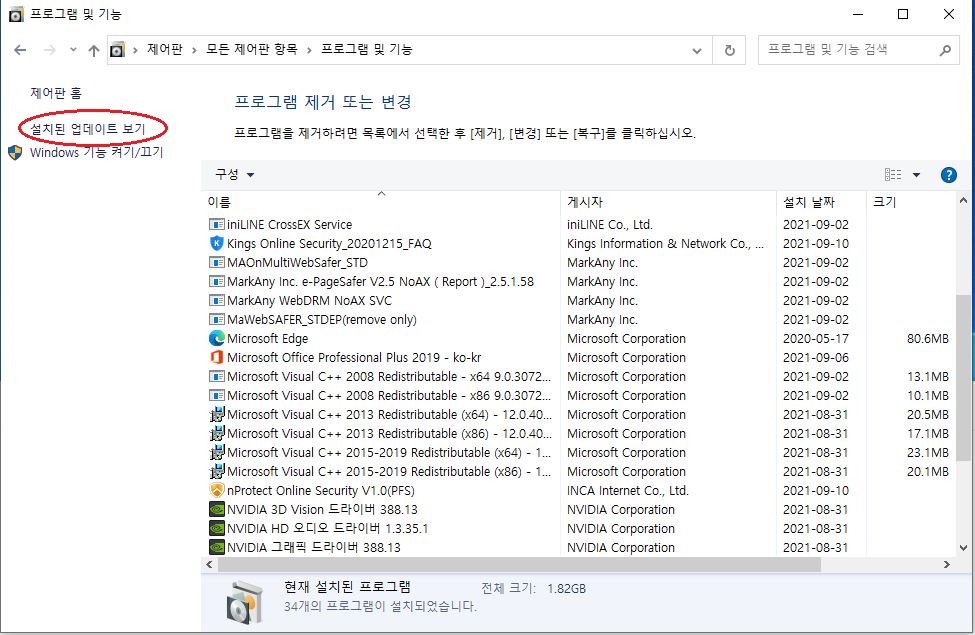Click the Microsoft Office Professional Plus icon
Screen dimensions: 975x635
216,358
